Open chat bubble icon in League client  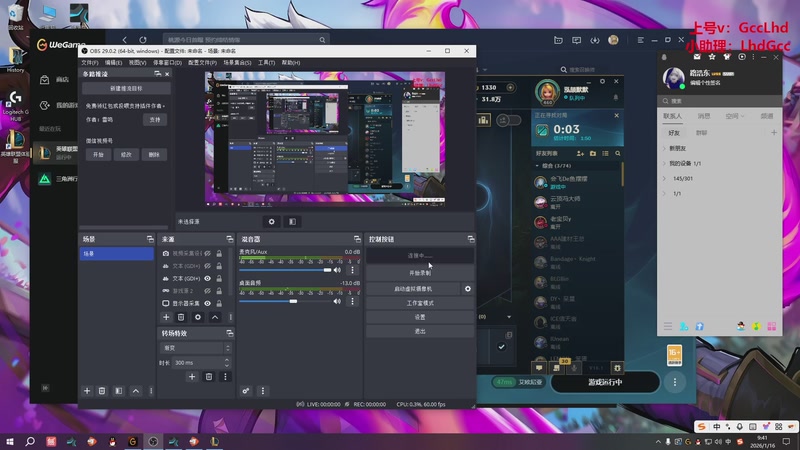[539, 368]
